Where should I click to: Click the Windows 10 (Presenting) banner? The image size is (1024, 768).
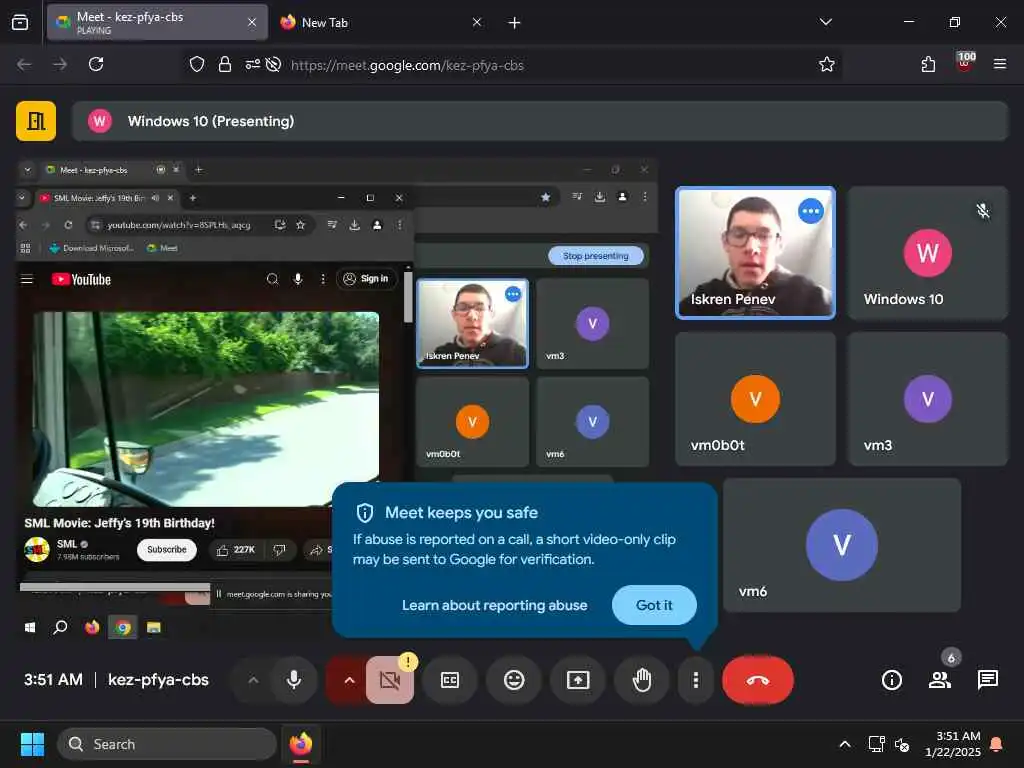(x=539, y=121)
